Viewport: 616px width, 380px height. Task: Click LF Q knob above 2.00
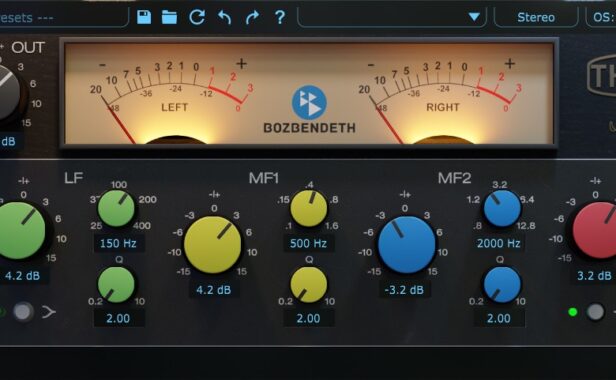click(x=116, y=285)
